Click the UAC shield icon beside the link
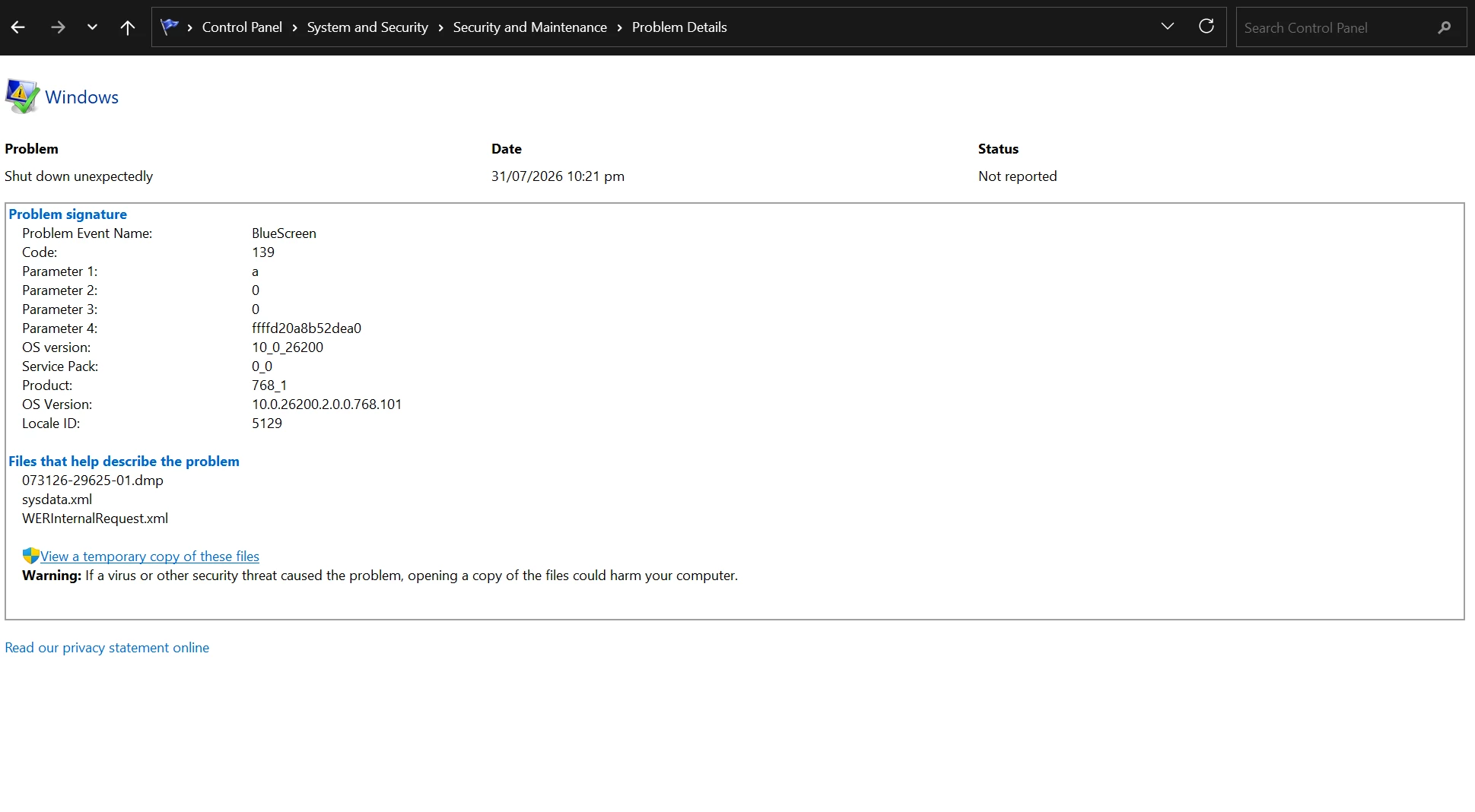Image resolution: width=1475 pixels, height=812 pixels. (x=30, y=556)
